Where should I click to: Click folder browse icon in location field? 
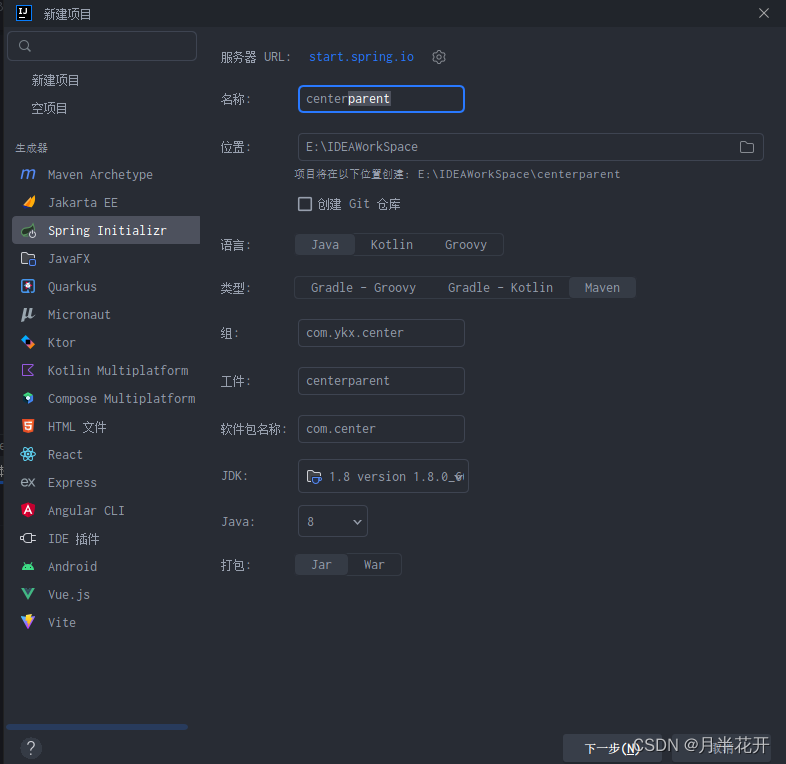point(747,147)
